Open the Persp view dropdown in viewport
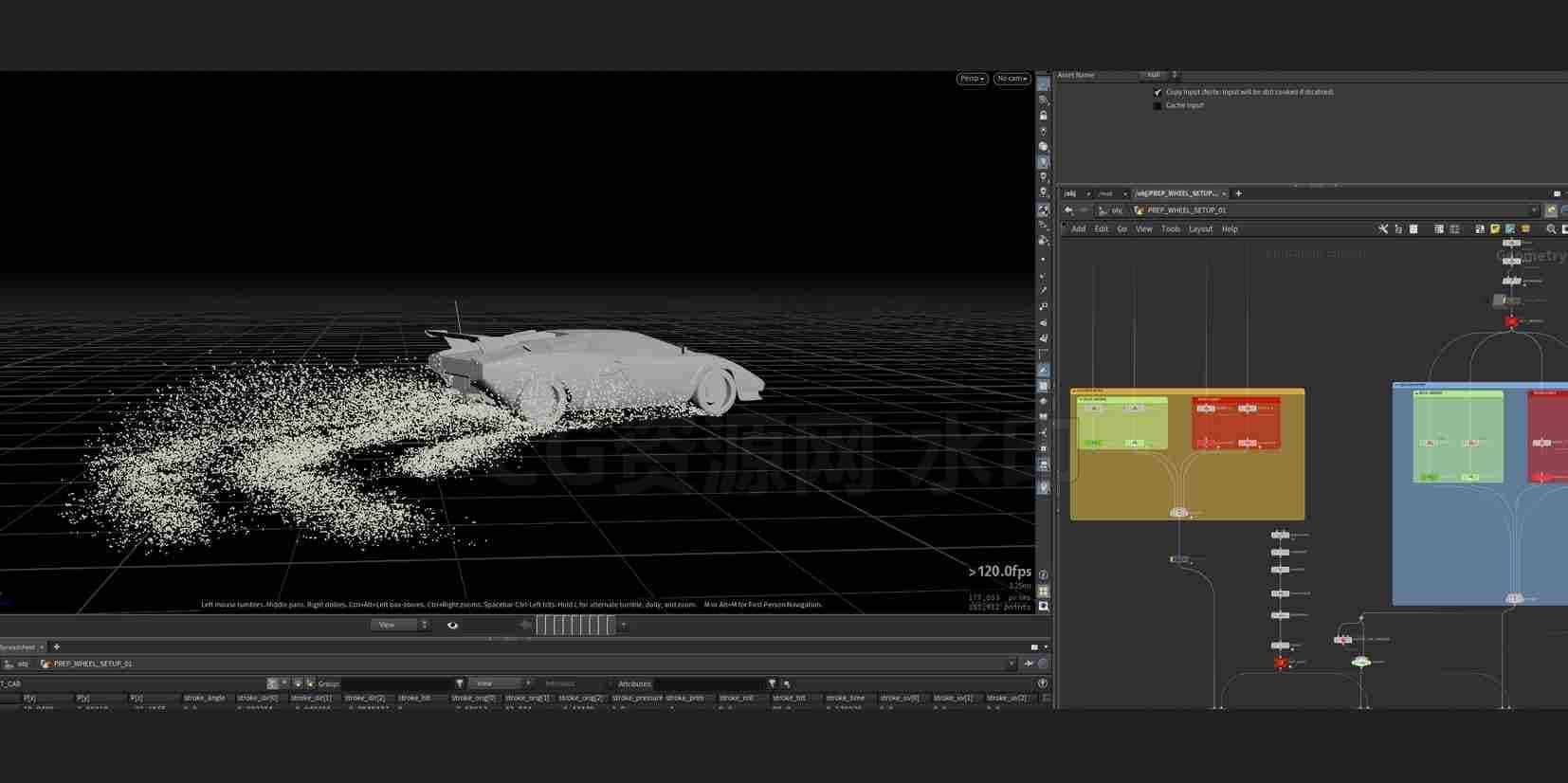Screen dimensions: 1568x783 pos(972,79)
